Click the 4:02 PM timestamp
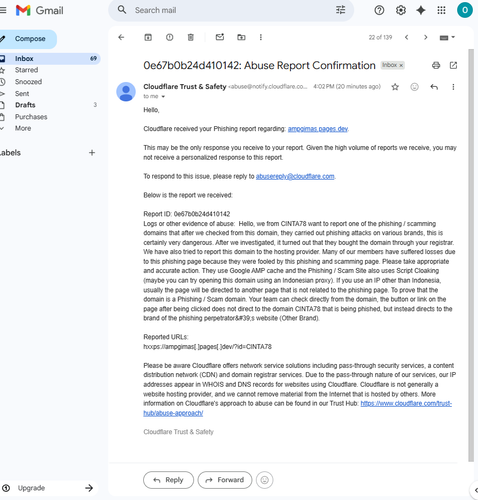This screenshot has height=500, width=478. point(347,87)
